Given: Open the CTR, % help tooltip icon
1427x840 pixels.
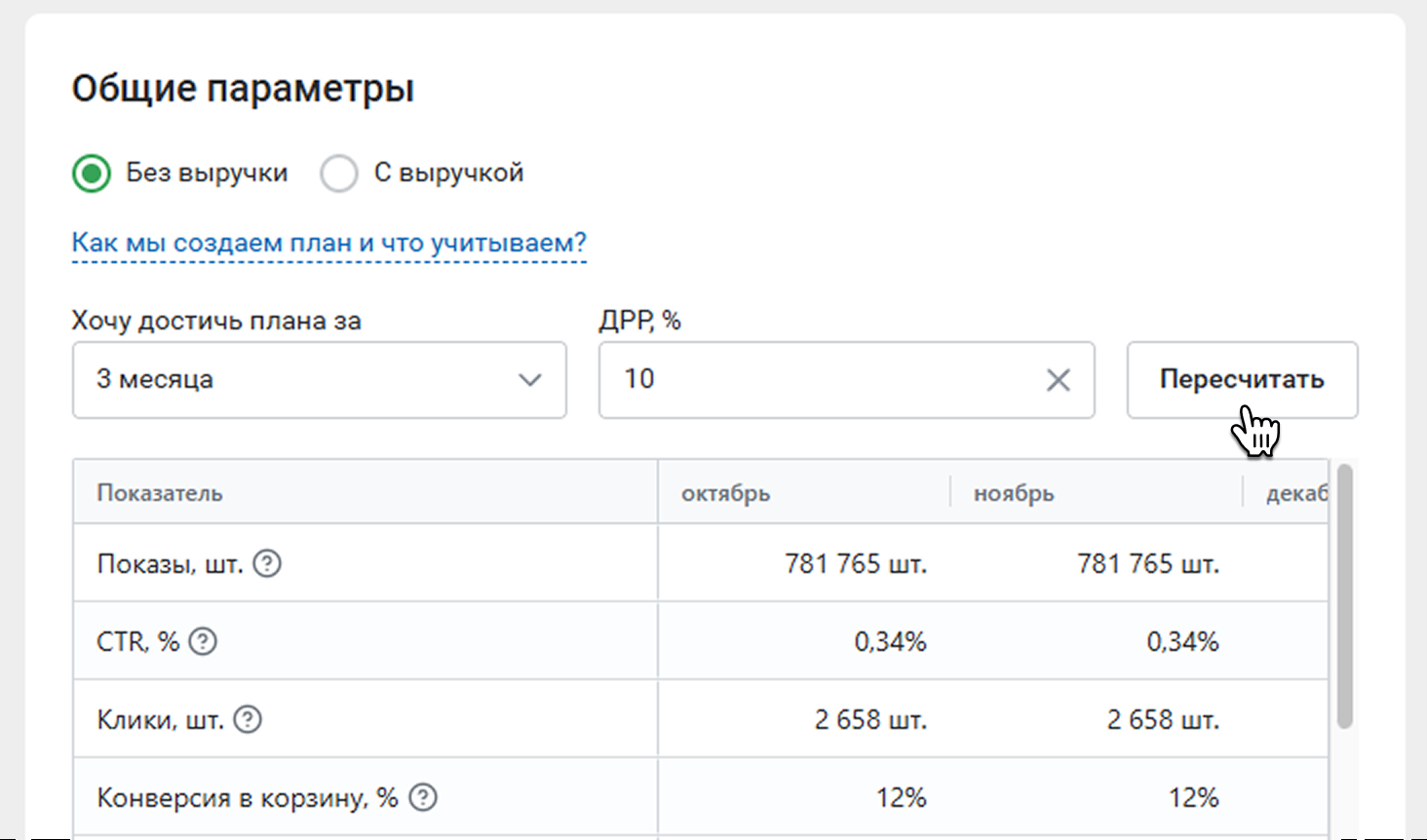Looking at the screenshot, I should tap(203, 641).
